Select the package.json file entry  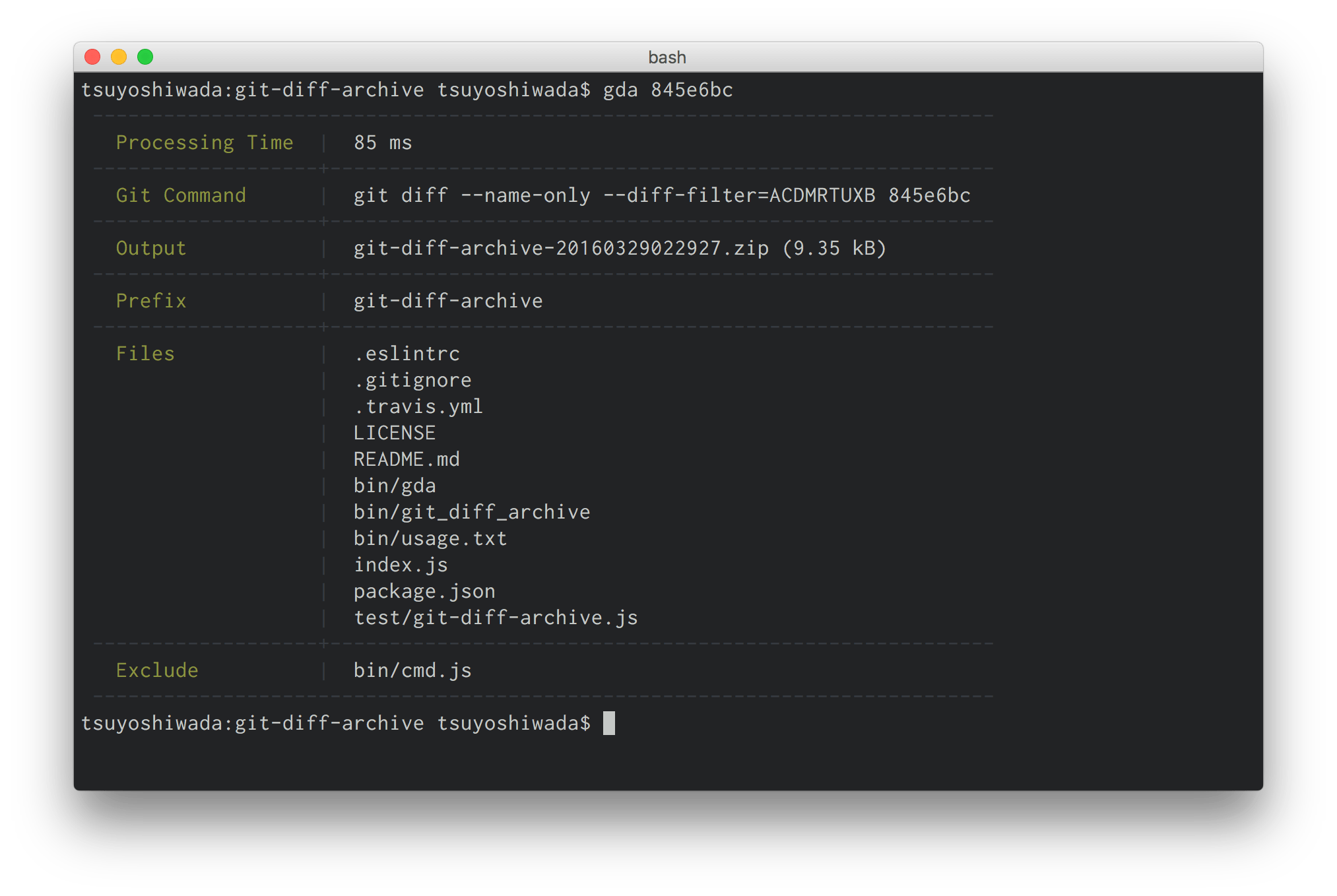coord(424,591)
